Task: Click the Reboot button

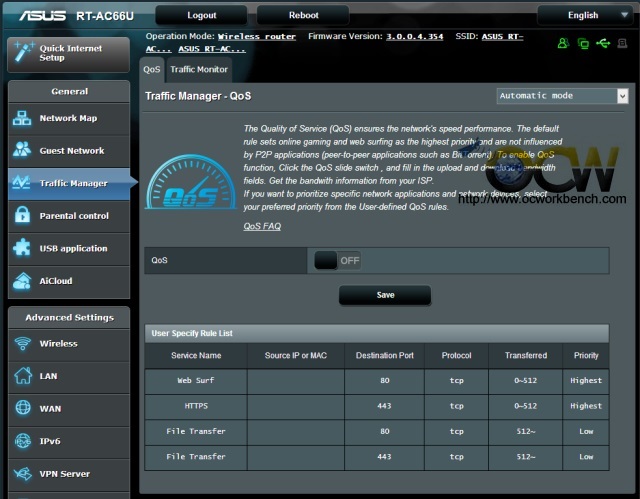Action: 303,15
